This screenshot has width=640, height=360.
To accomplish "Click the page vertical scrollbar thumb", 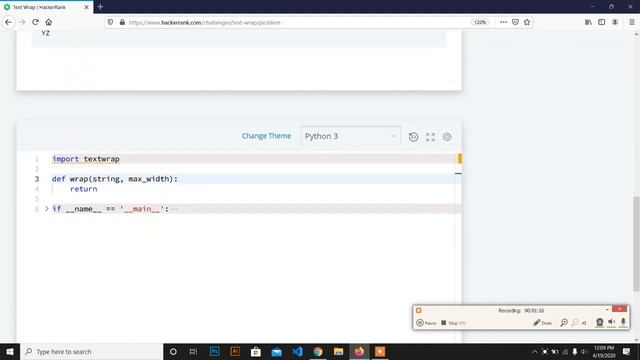I will pos(636,244).
